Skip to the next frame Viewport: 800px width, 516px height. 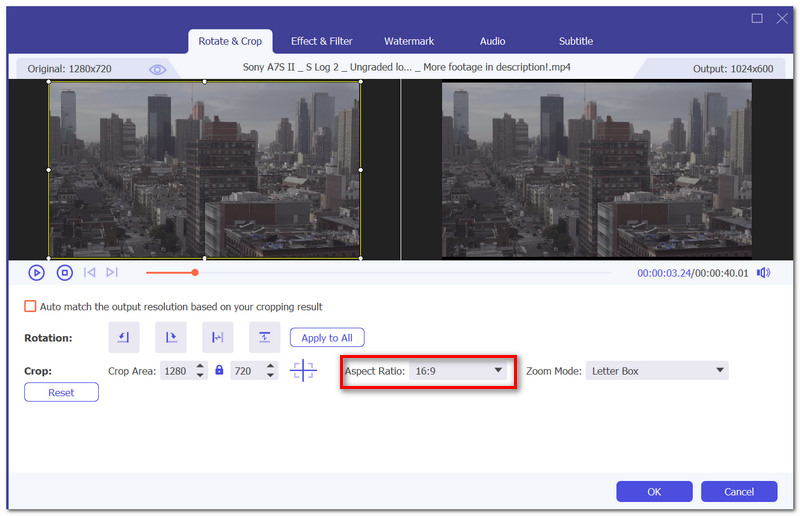coord(112,273)
